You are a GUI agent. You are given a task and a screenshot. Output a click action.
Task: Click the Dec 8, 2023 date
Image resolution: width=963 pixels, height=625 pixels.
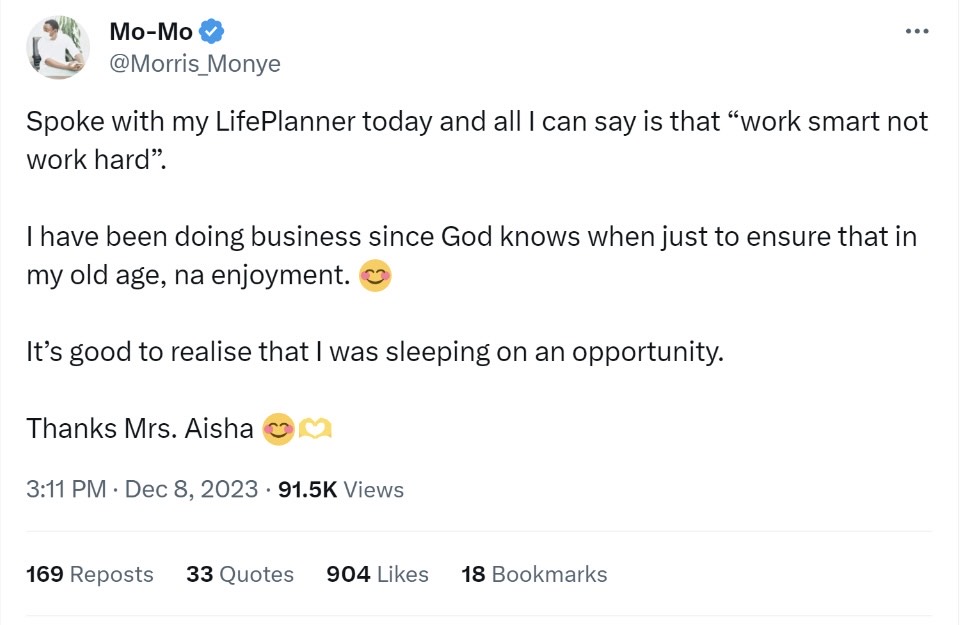(191, 490)
